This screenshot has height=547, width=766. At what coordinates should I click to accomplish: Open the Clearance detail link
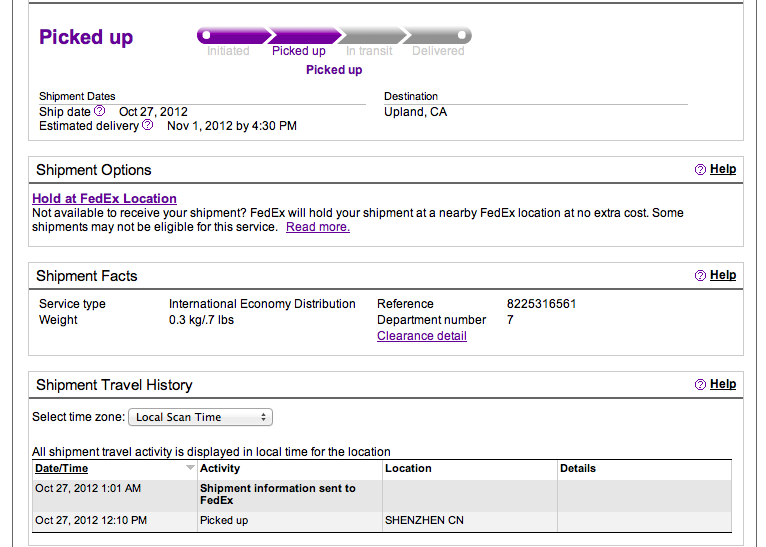click(421, 336)
